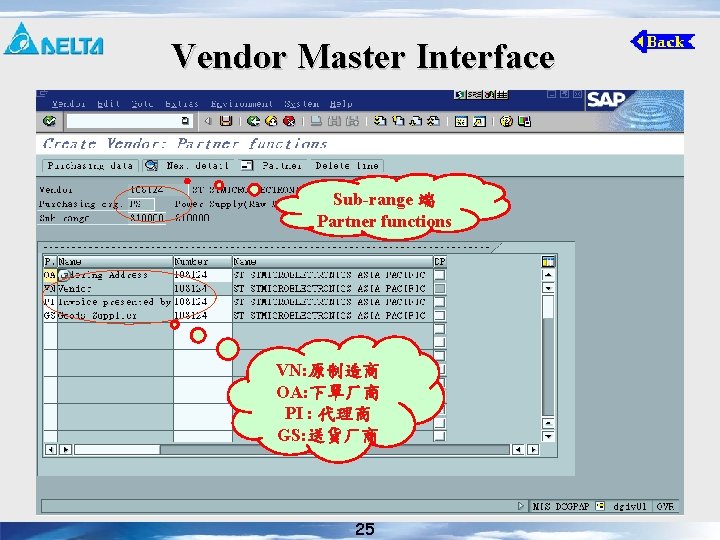Tick CP checkbox for Invoice presented by row
This screenshot has width=720, height=540.
pyautogui.click(x=439, y=302)
